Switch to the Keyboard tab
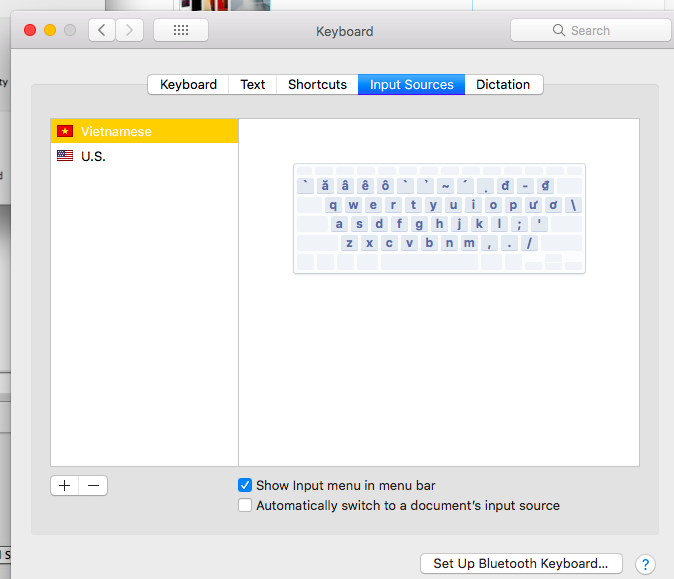The width and height of the screenshot is (674, 579). [x=188, y=84]
